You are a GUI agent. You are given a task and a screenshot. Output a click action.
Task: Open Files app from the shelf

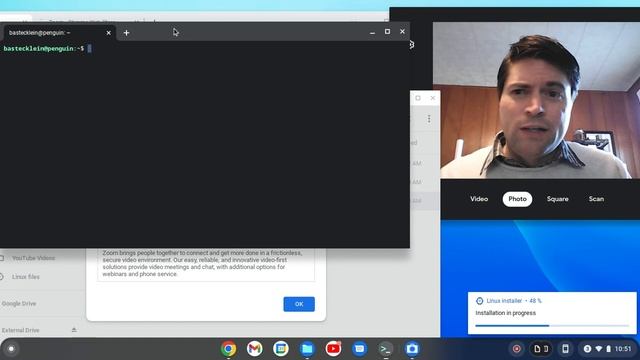(307, 349)
